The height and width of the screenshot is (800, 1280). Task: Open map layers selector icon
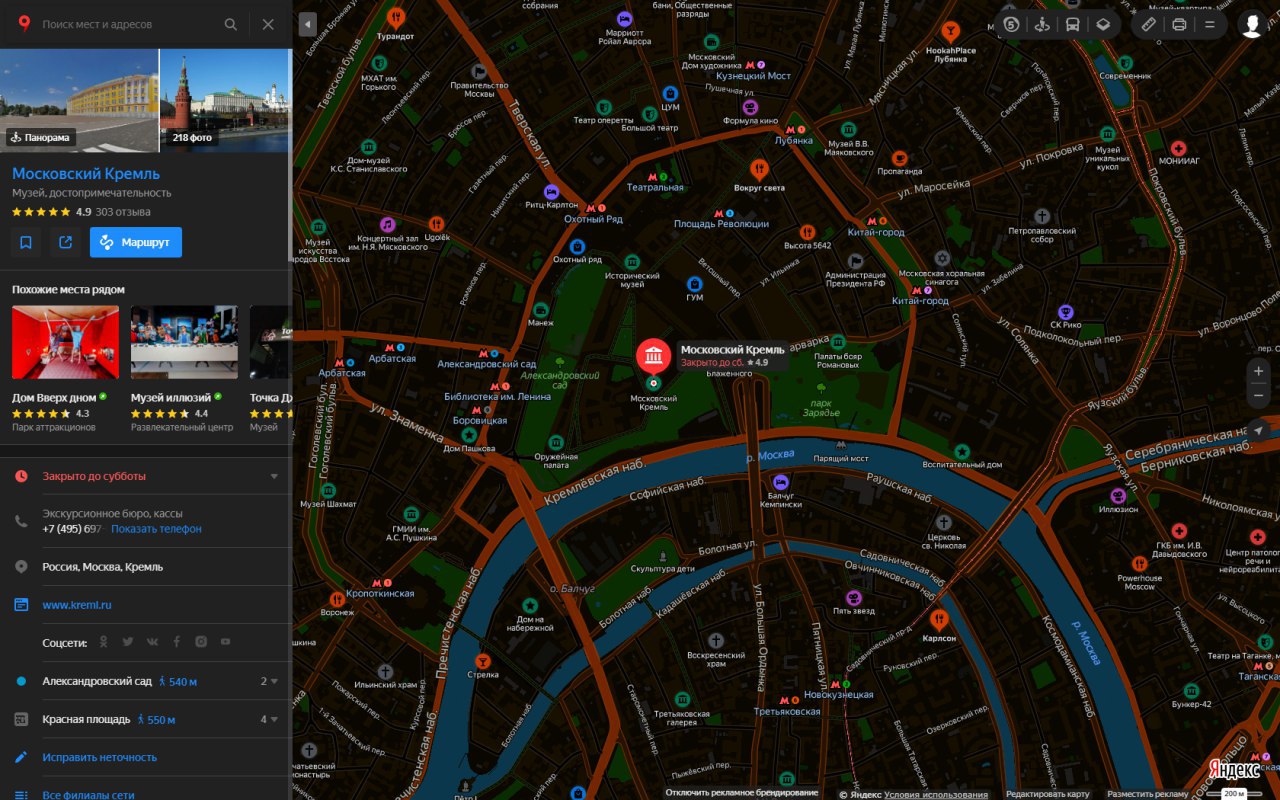pyautogui.click(x=1102, y=24)
